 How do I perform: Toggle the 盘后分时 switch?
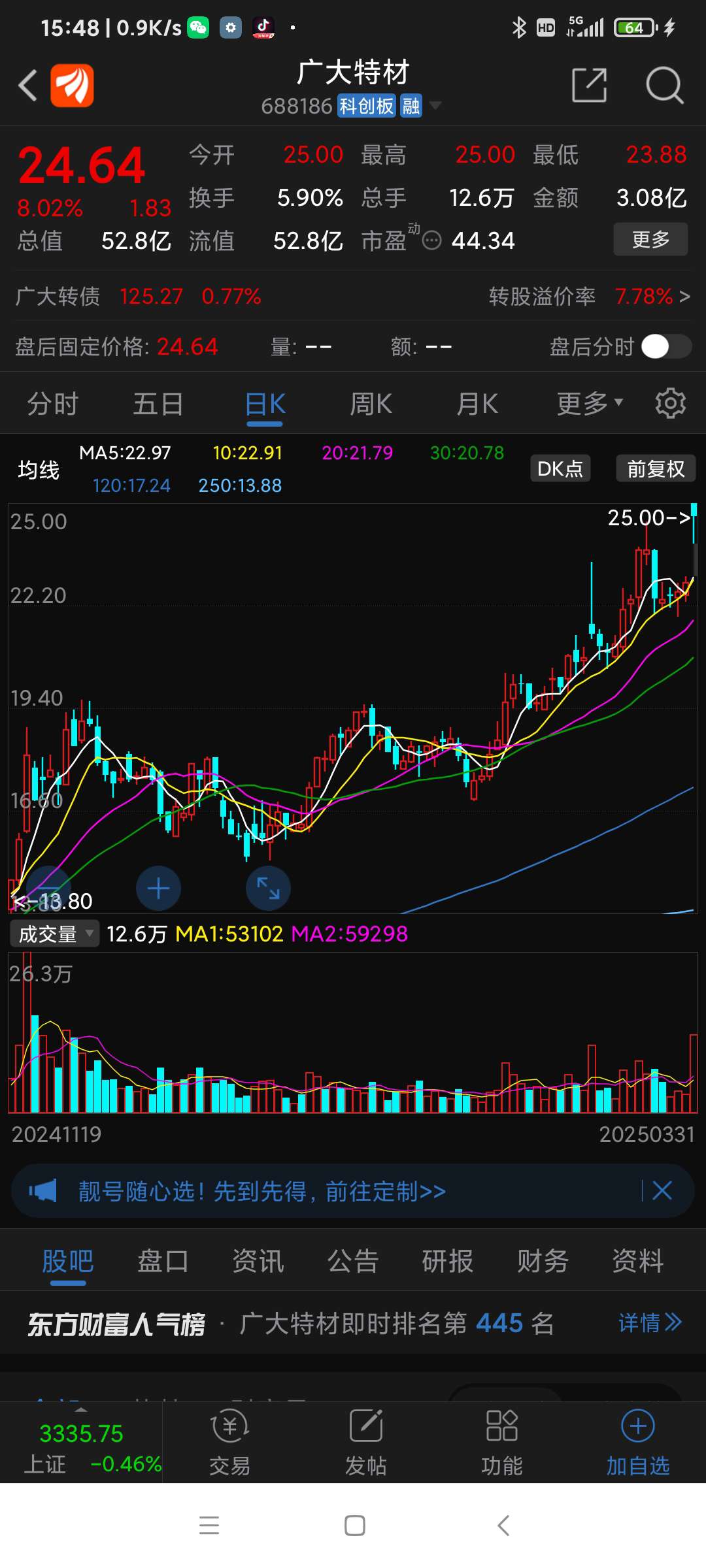pos(666,346)
